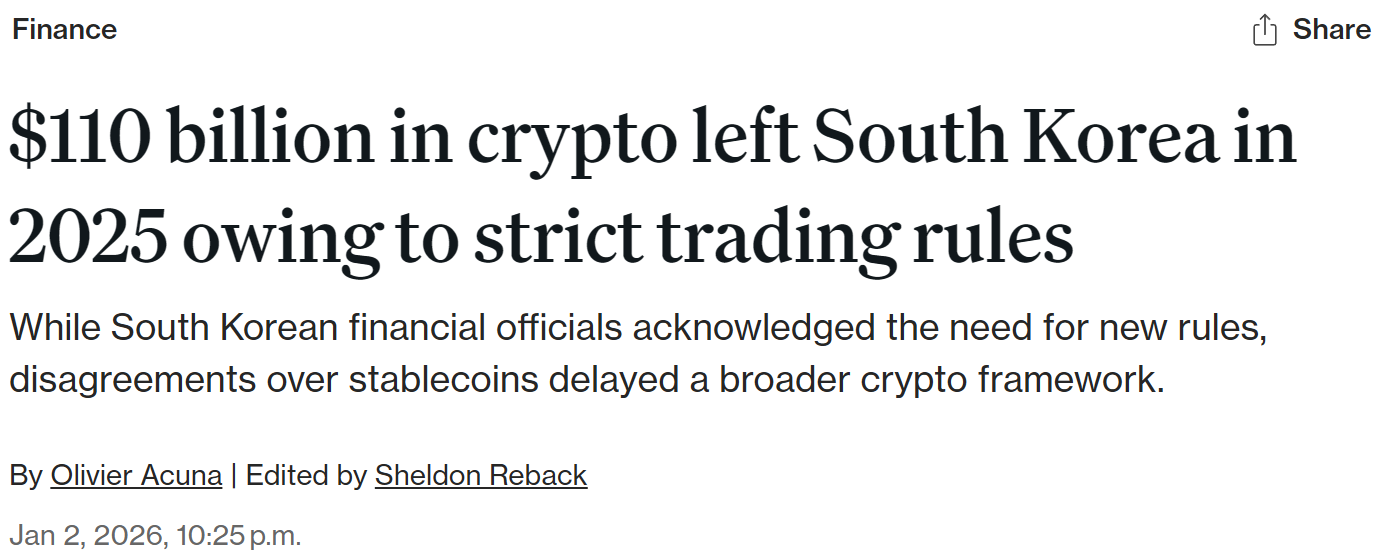Open Olivier Acuna's author page
Image resolution: width=1378 pixels, height=556 pixels.
coord(136,475)
